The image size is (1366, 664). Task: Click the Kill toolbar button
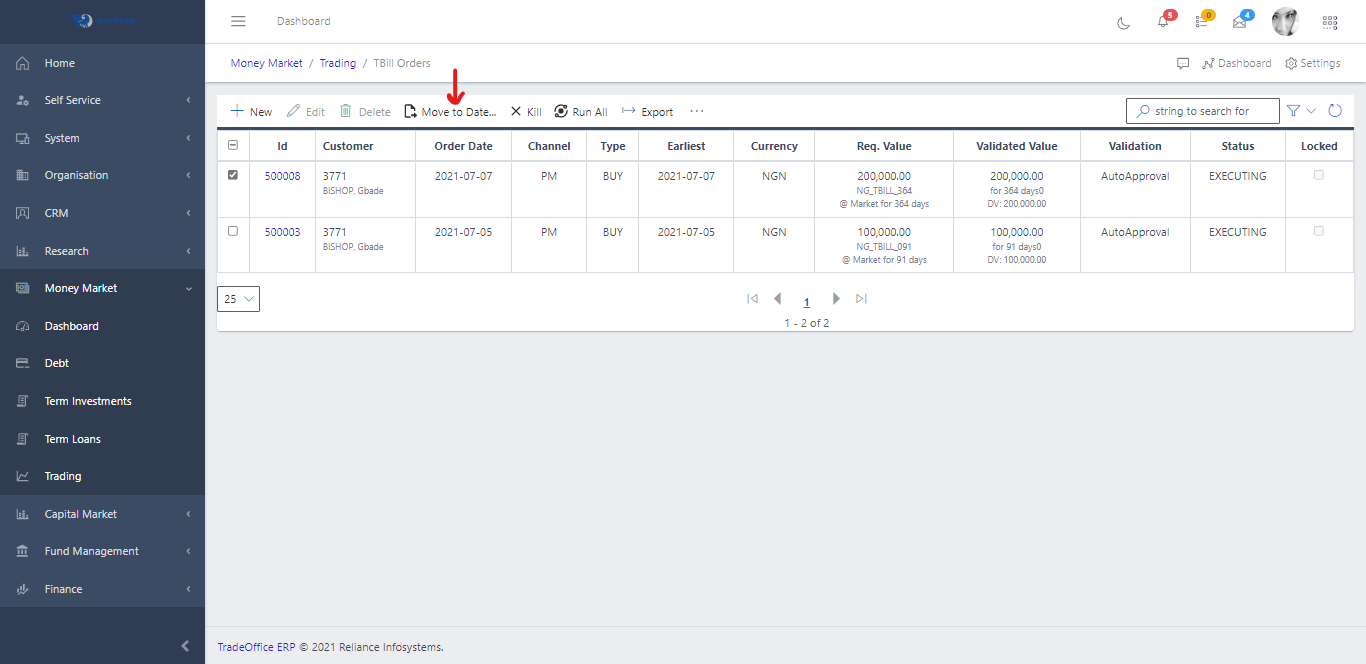(x=526, y=112)
